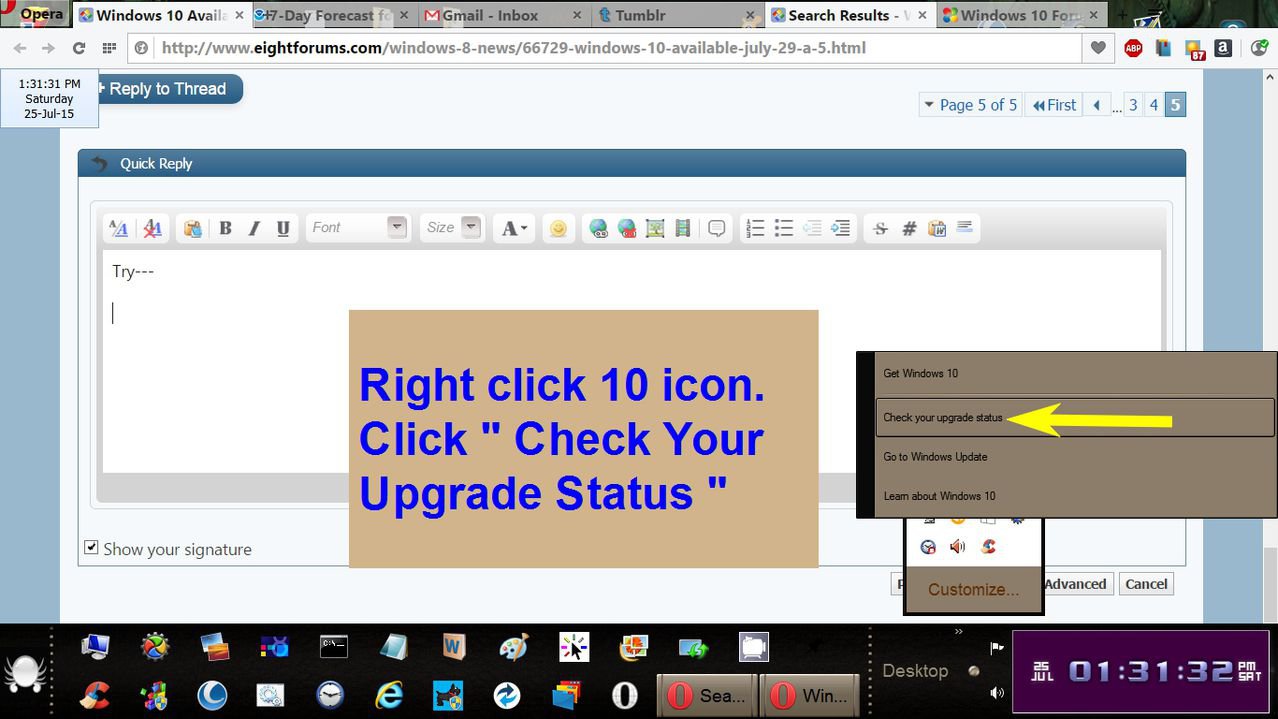Click the insert video icon
The image size is (1278, 719).
[683, 228]
